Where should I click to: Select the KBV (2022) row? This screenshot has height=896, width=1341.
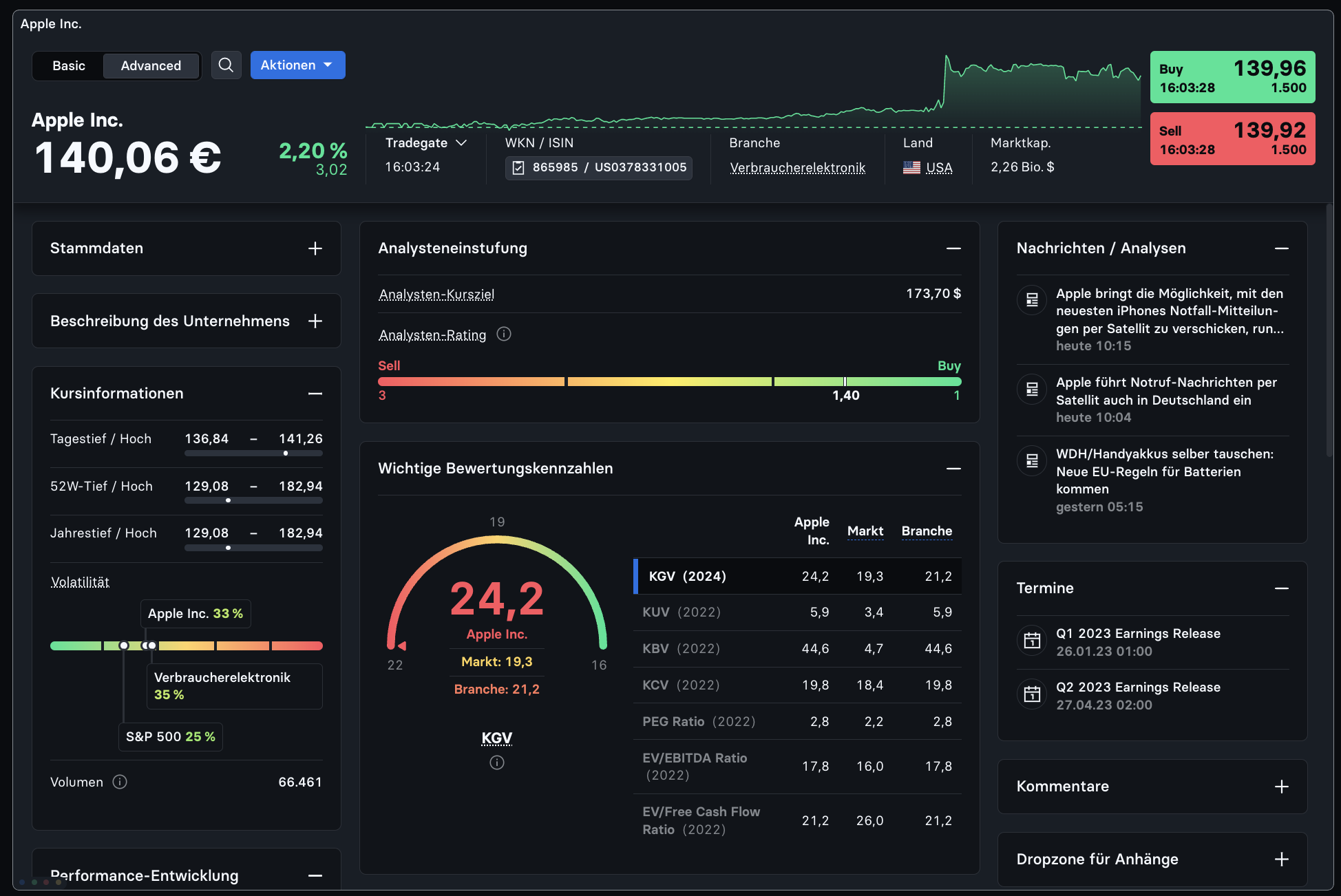pyautogui.click(x=797, y=649)
